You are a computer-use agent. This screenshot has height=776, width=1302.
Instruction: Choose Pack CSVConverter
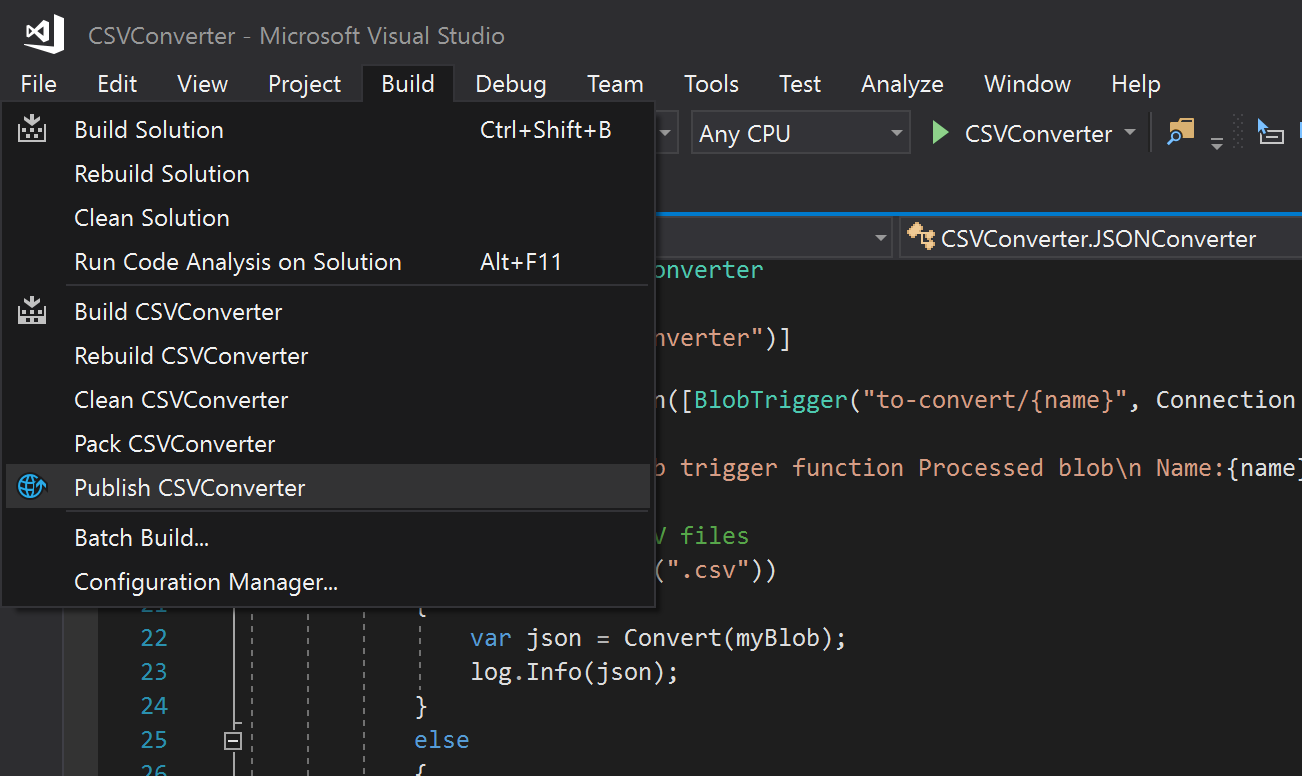[x=328, y=444]
